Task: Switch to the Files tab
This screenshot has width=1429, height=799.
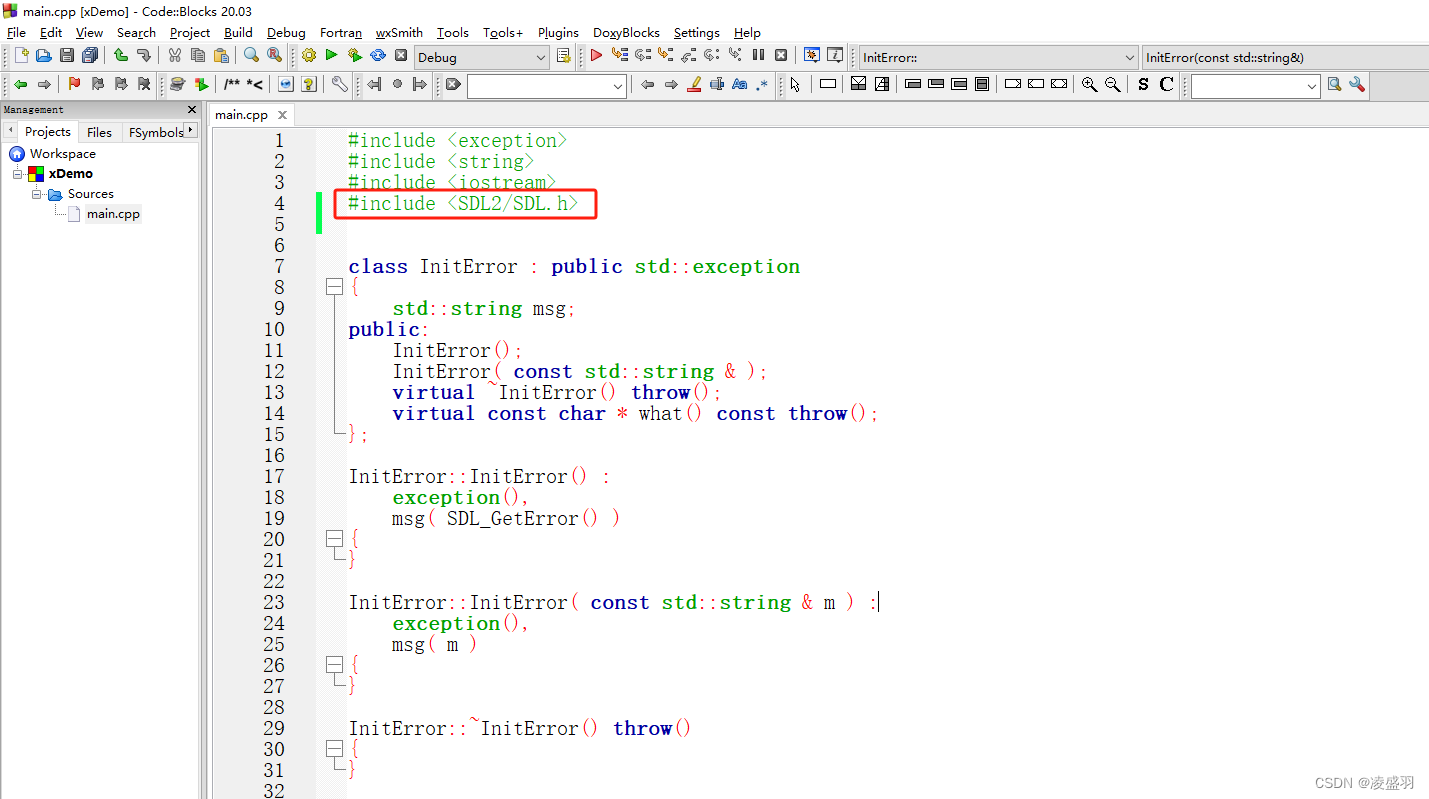Action: (x=99, y=132)
